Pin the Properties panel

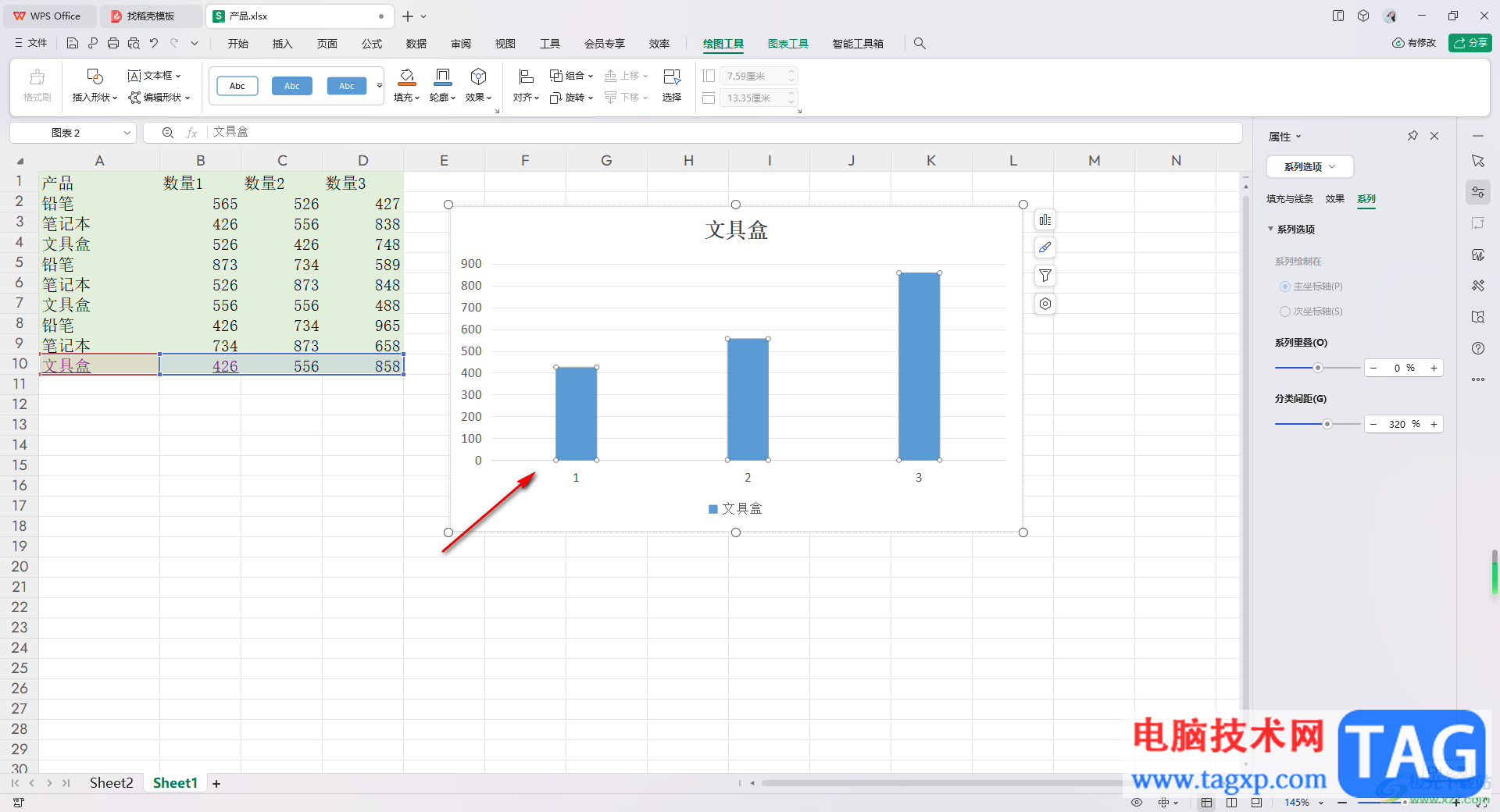click(x=1412, y=136)
